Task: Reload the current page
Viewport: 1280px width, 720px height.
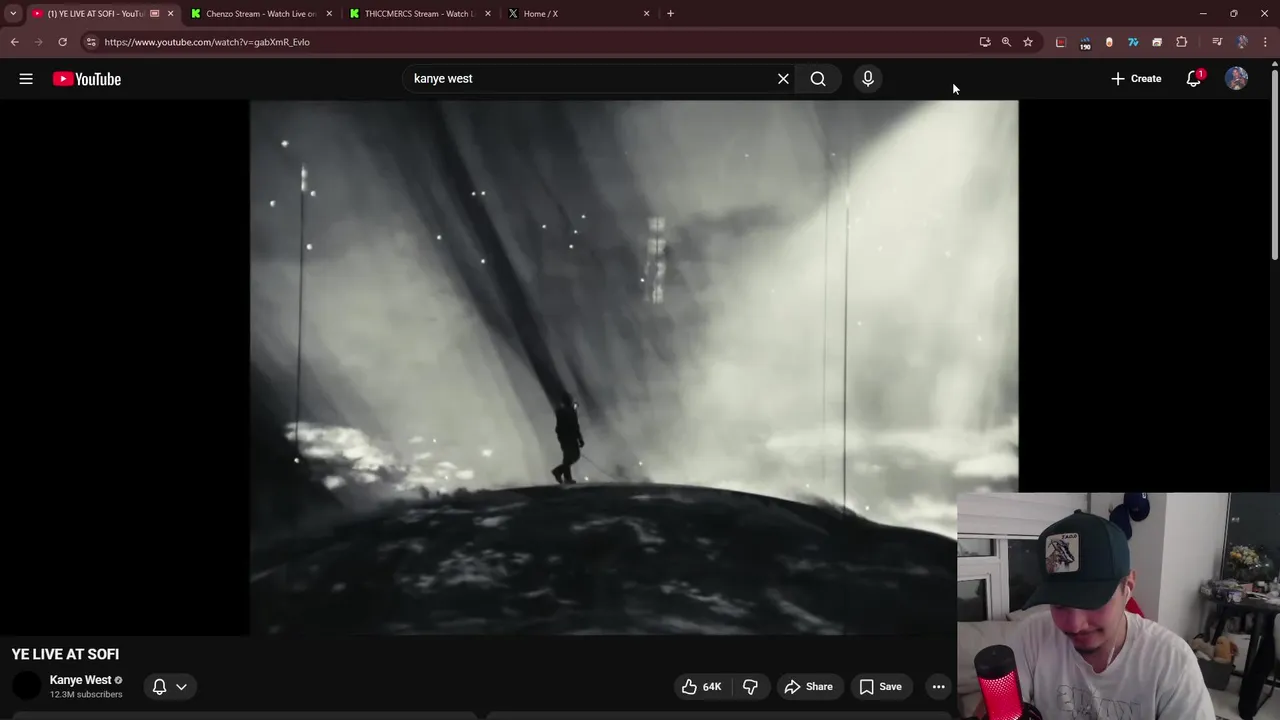Action: tap(62, 42)
